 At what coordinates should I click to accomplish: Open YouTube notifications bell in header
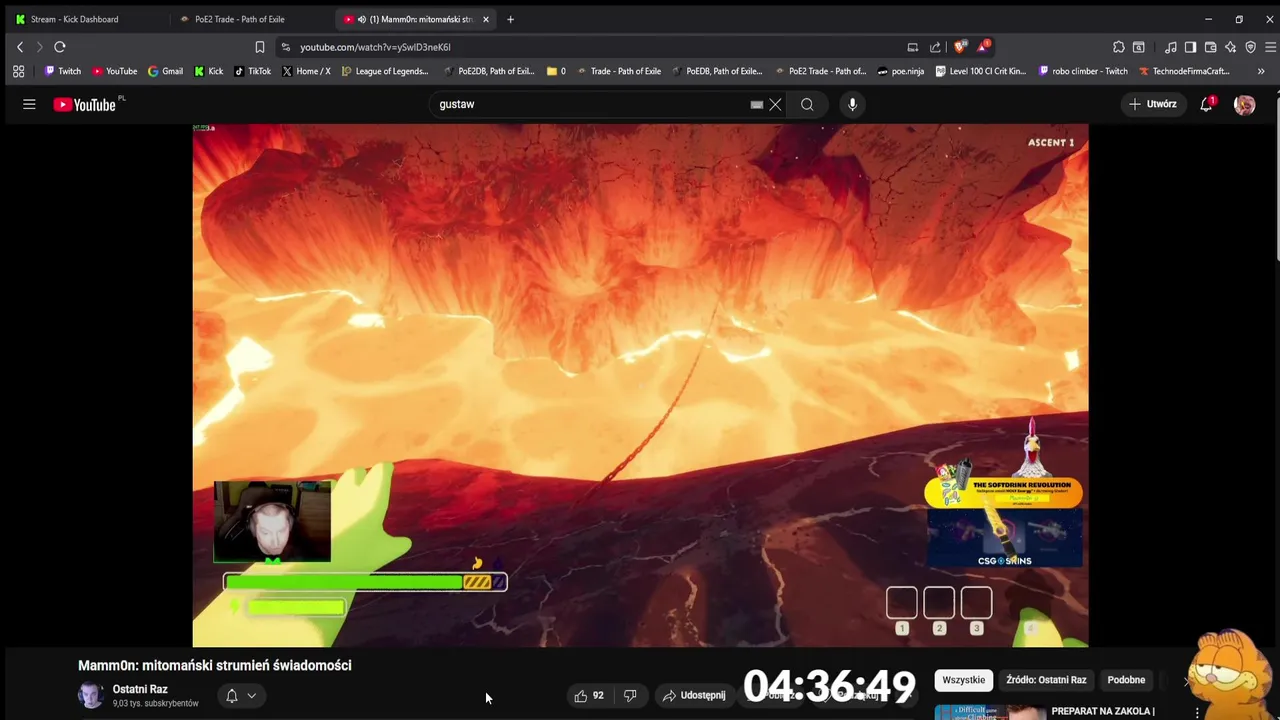pyautogui.click(x=1207, y=104)
